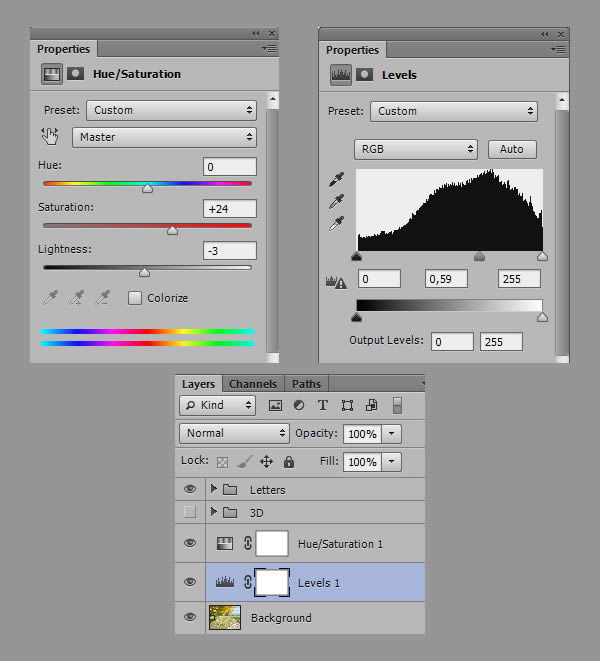Click the lock position move icon

(x=266, y=462)
